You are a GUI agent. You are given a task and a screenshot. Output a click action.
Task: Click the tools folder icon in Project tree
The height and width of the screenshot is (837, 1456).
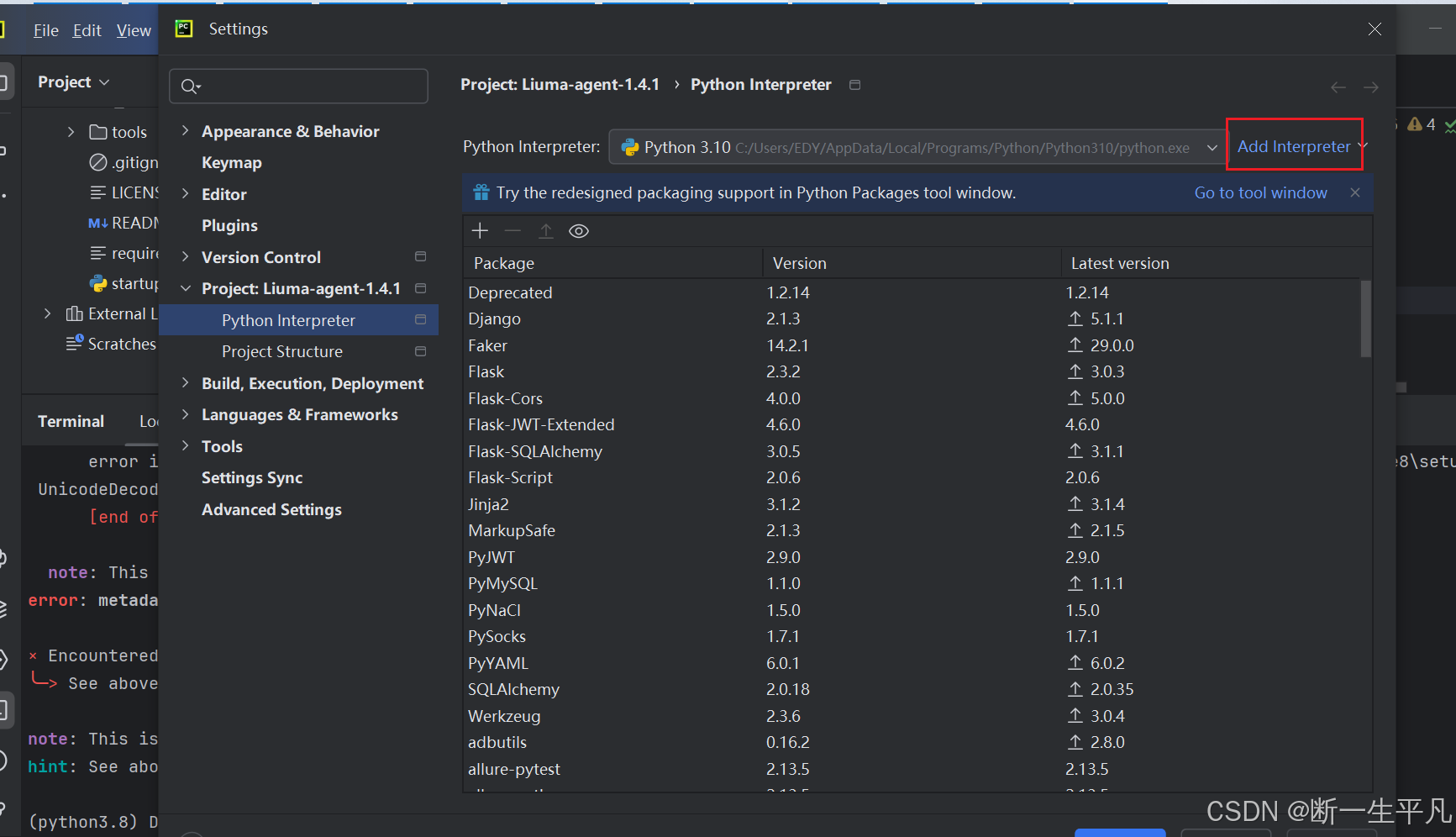point(98,132)
